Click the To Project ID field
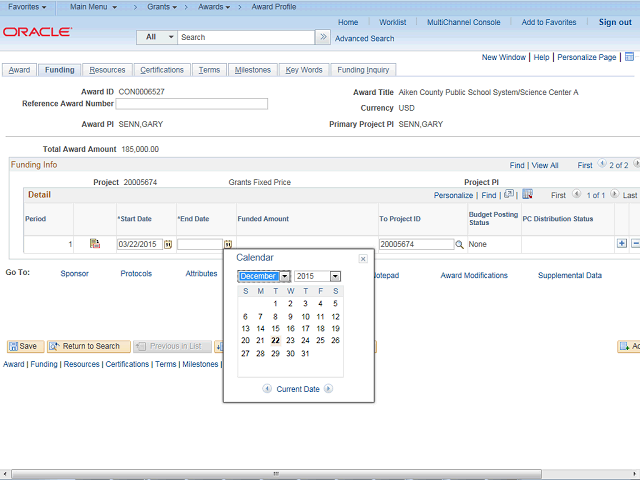The height and width of the screenshot is (480, 640). pyautogui.click(x=416, y=244)
